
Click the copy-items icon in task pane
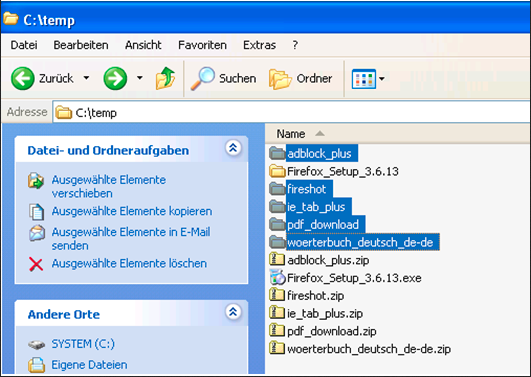36,212
